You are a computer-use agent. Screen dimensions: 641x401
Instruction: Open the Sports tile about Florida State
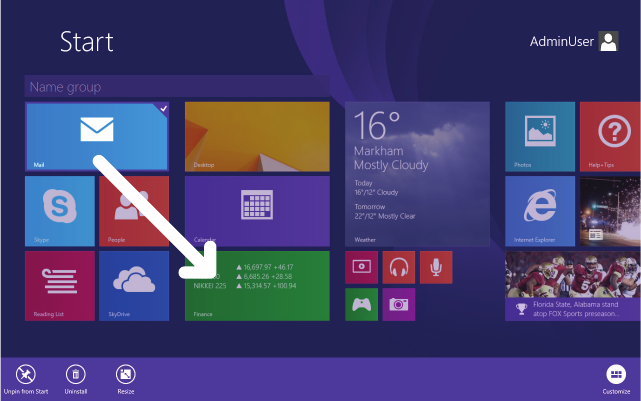573,286
